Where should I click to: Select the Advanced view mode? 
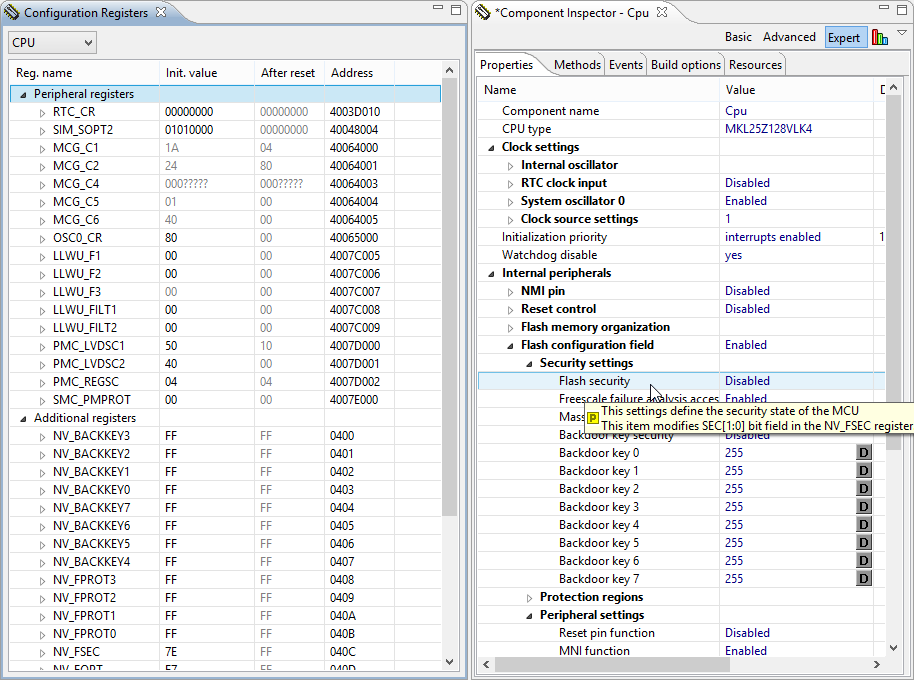[x=789, y=36]
